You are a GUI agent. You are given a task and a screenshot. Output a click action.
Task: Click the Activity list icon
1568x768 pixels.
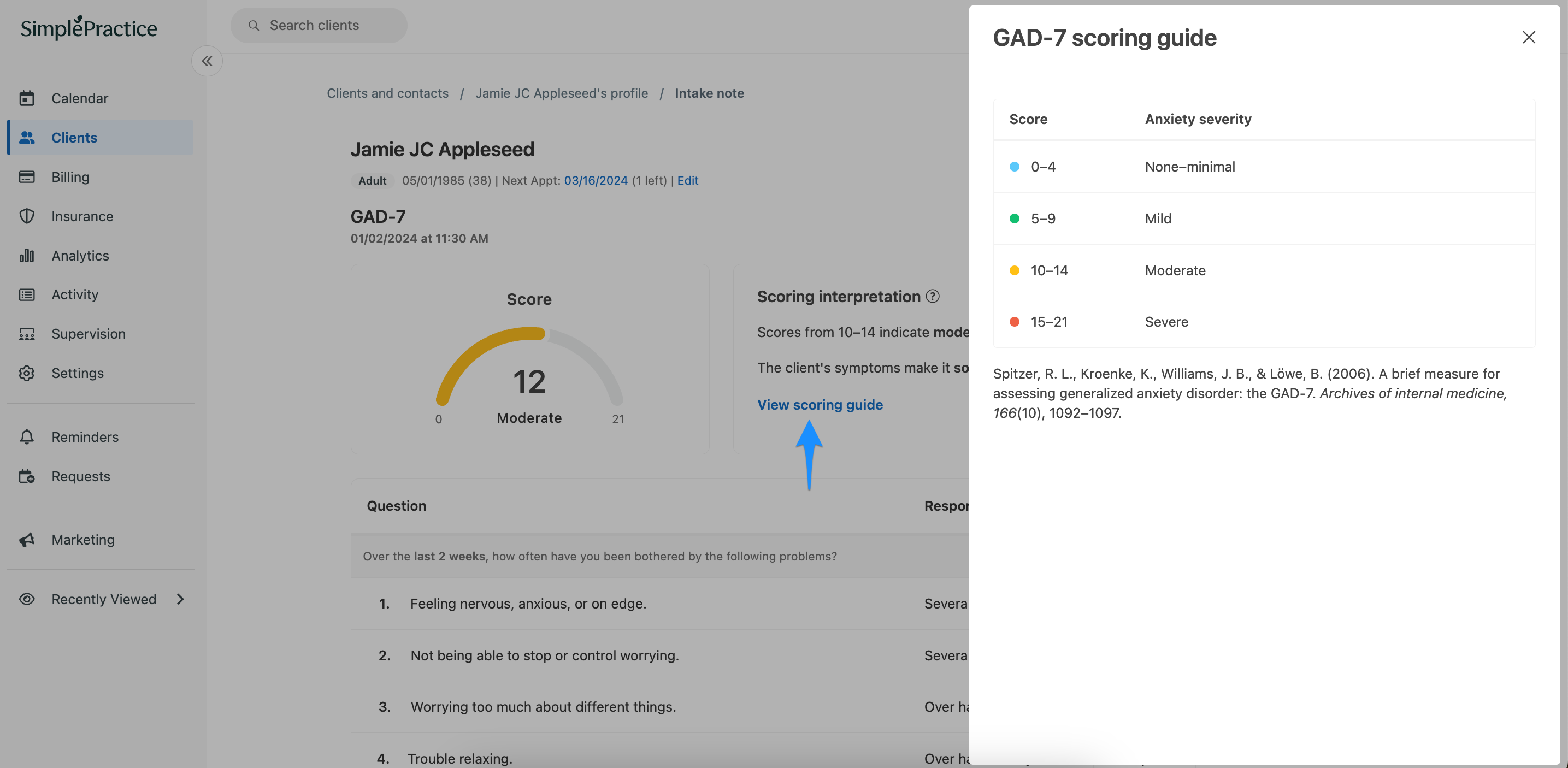point(27,294)
